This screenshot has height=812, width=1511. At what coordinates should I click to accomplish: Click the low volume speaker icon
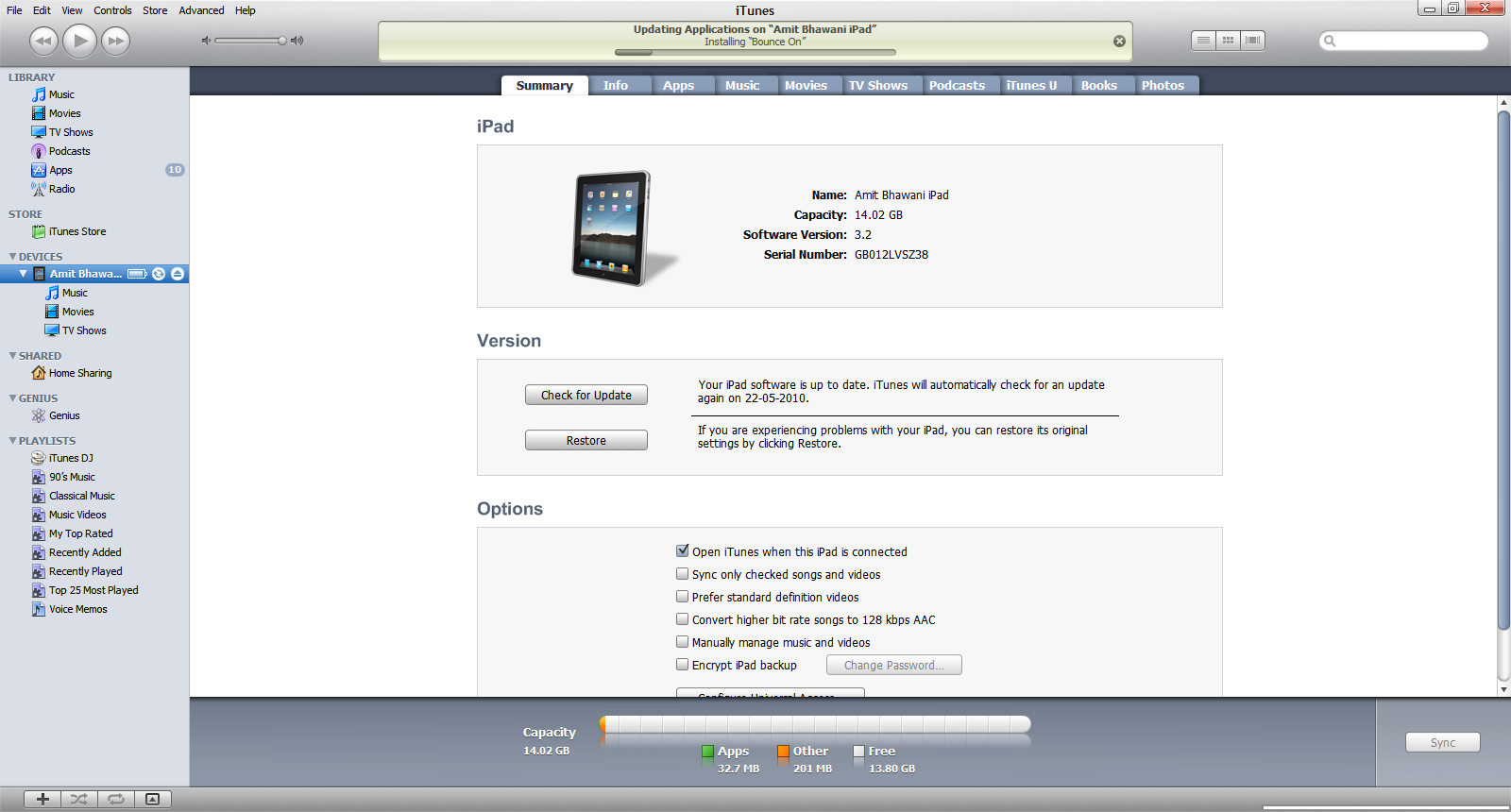pos(206,41)
